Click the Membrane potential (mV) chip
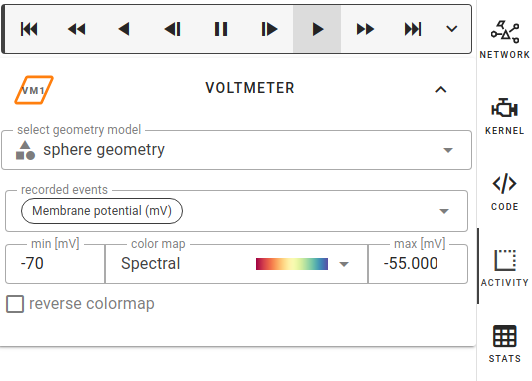The width and height of the screenshot is (532, 381). (102, 211)
